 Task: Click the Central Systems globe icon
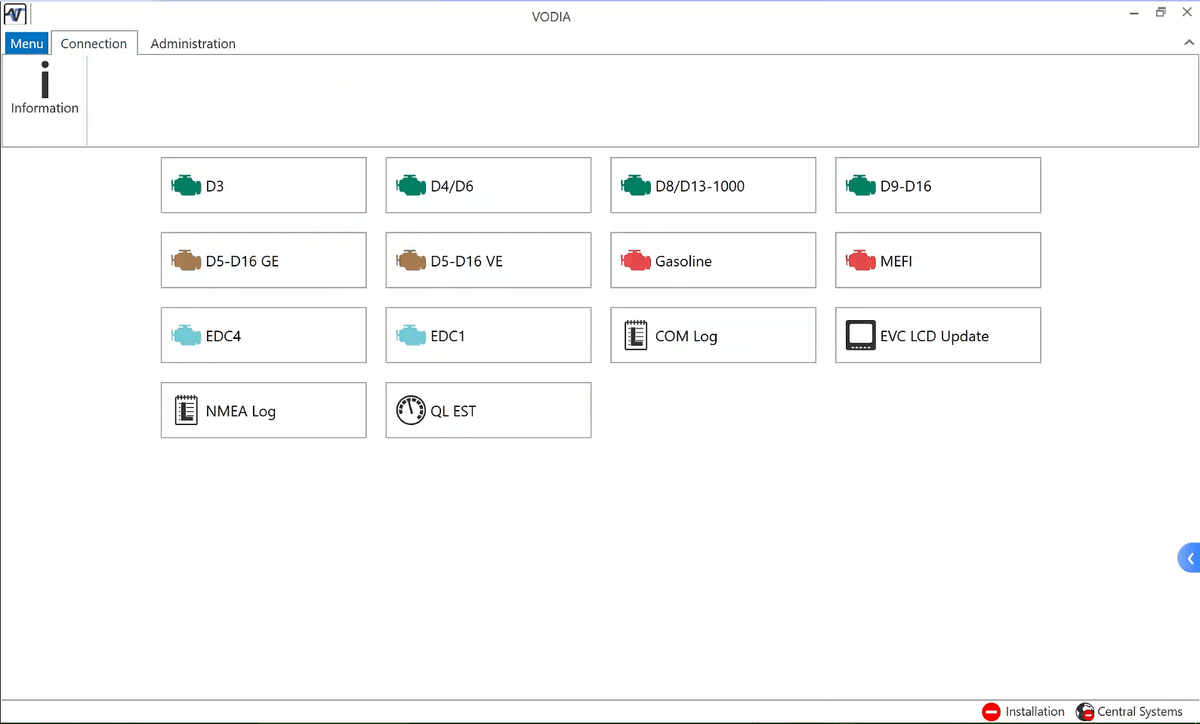point(1084,711)
